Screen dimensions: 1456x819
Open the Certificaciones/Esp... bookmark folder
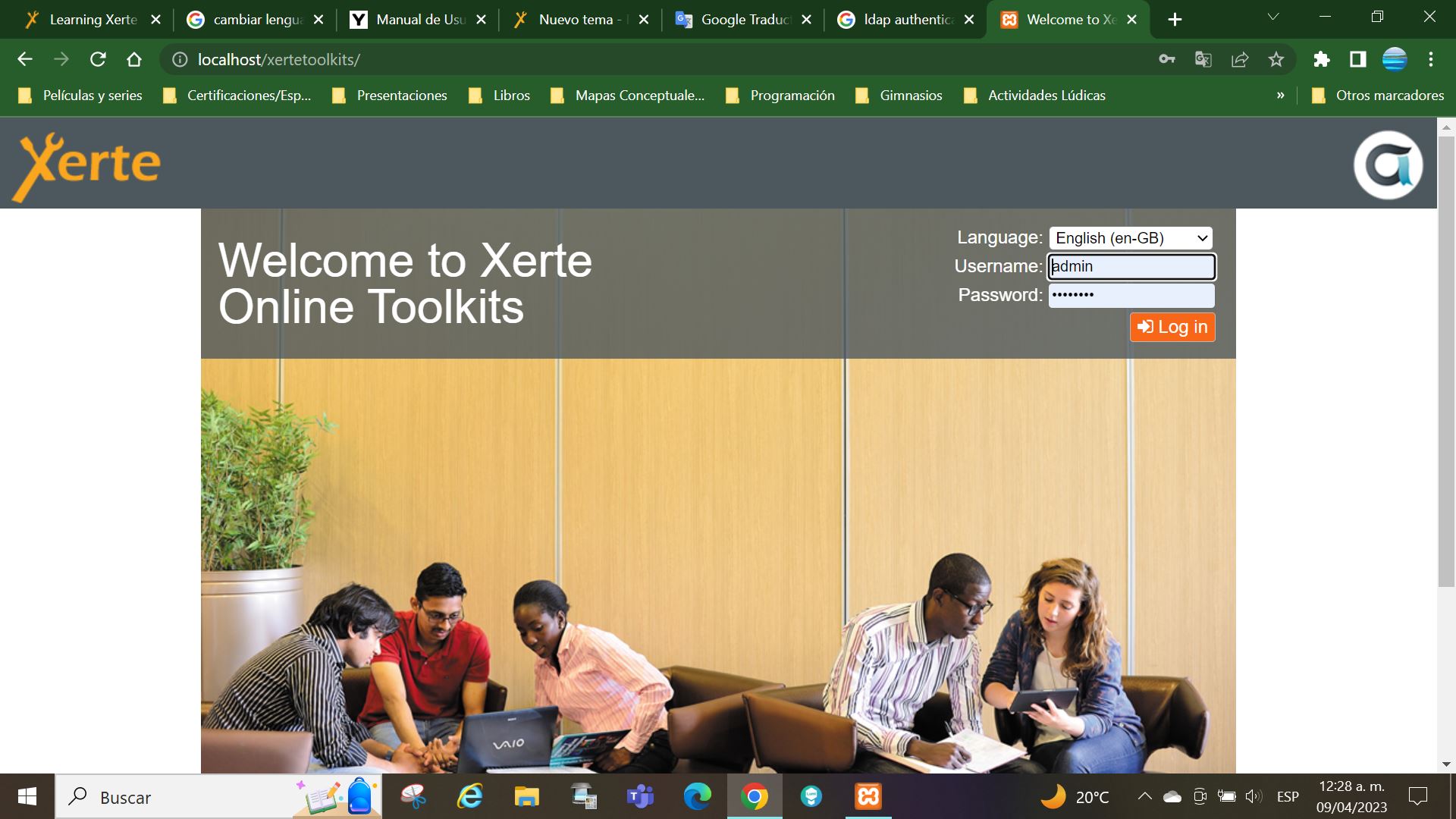(237, 96)
